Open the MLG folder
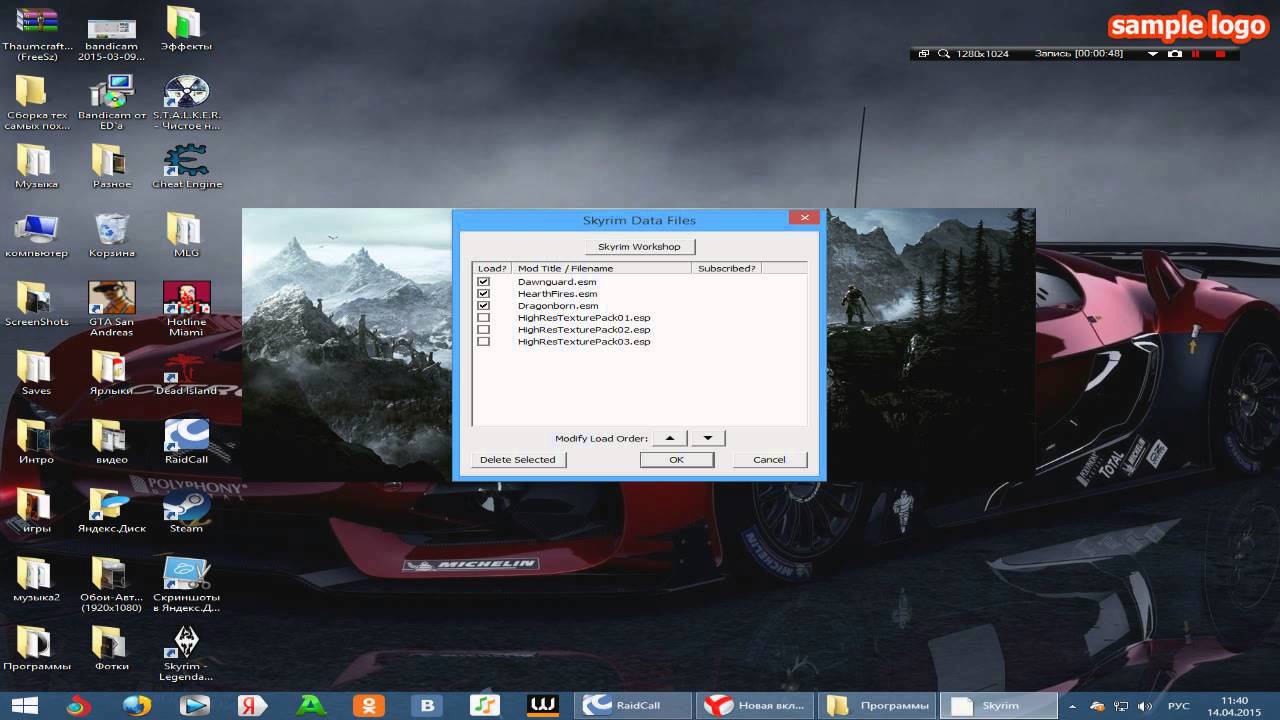 coord(186,235)
